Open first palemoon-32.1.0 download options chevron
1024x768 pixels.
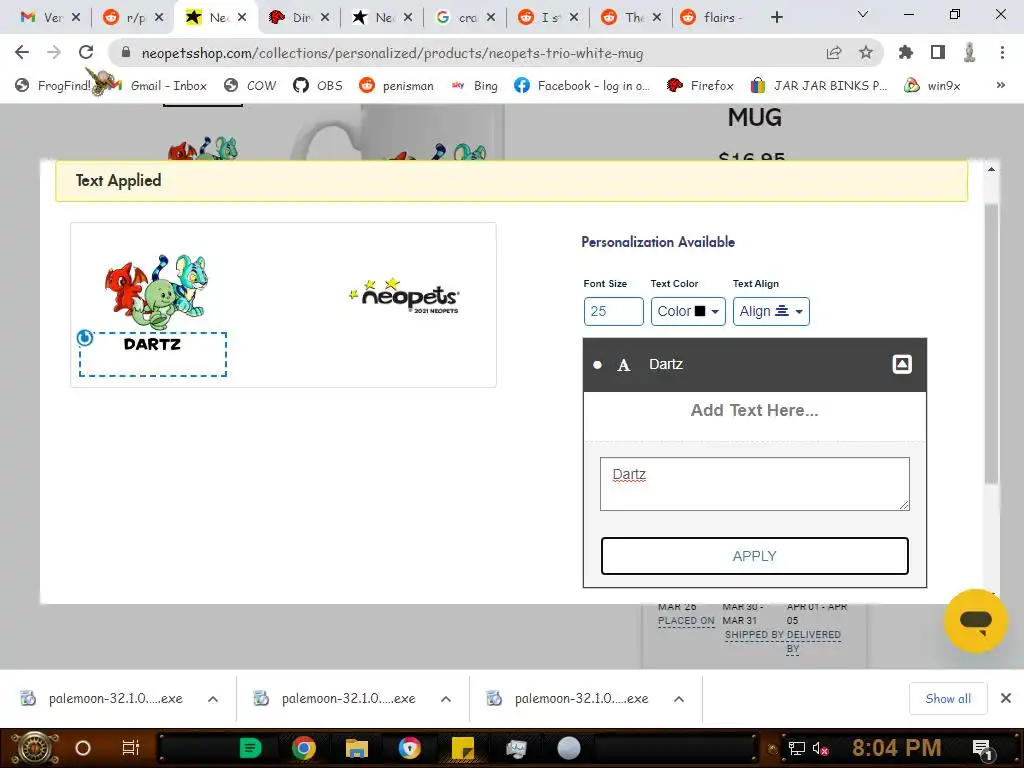coord(213,699)
